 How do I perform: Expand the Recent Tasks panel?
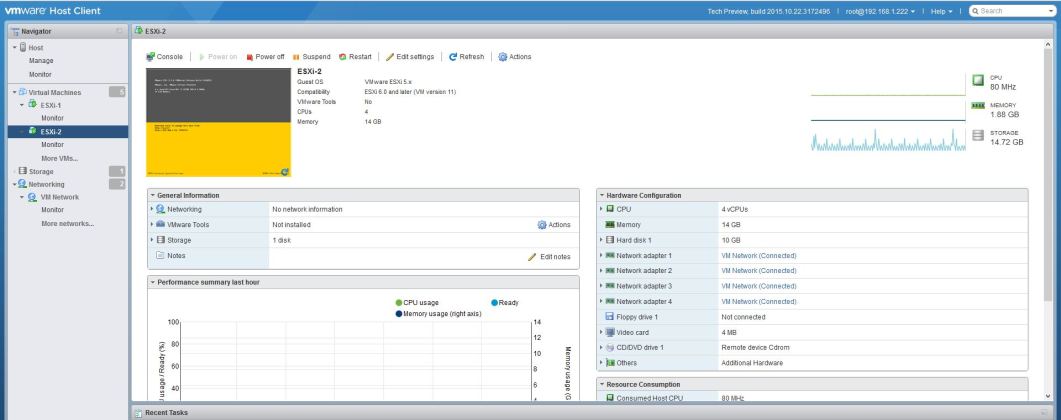[x=1044, y=413]
